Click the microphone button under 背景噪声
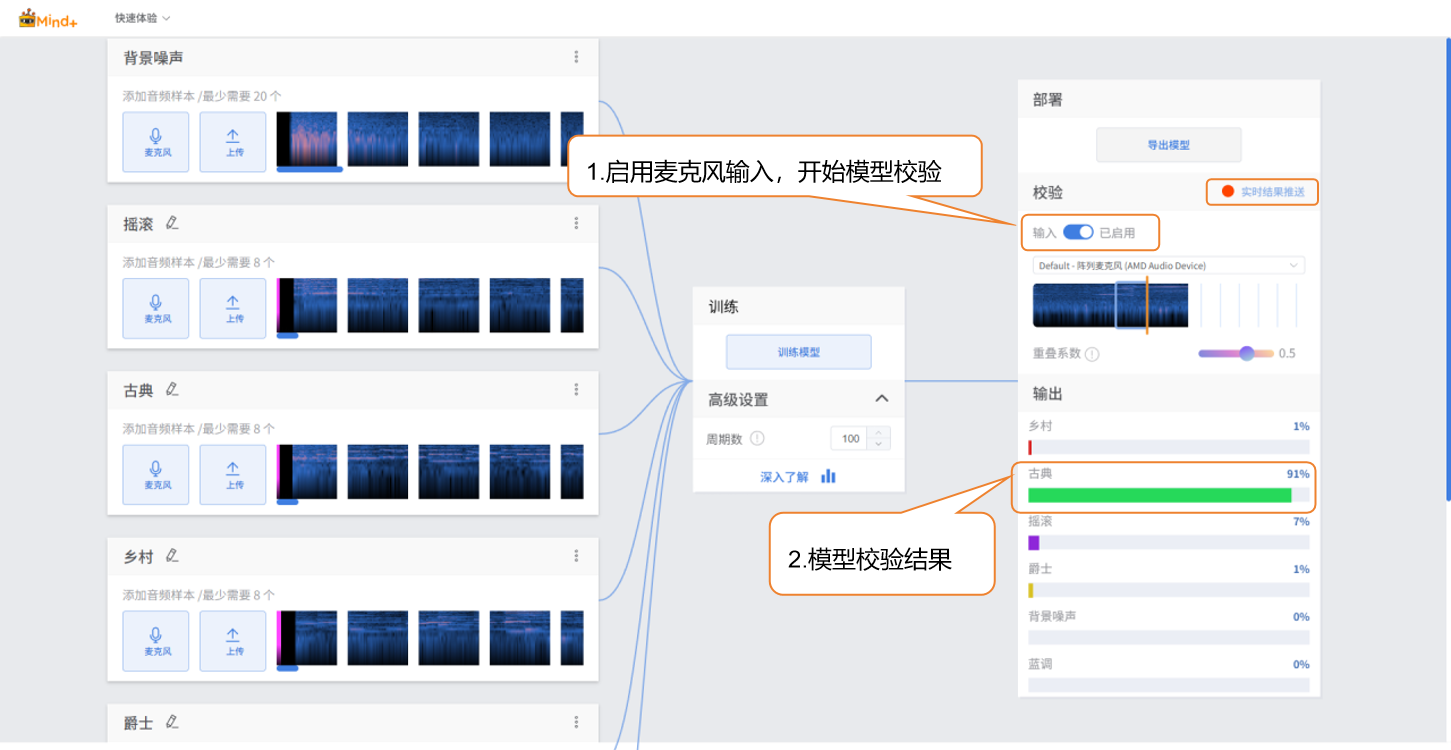1451x750 pixels. (x=155, y=142)
